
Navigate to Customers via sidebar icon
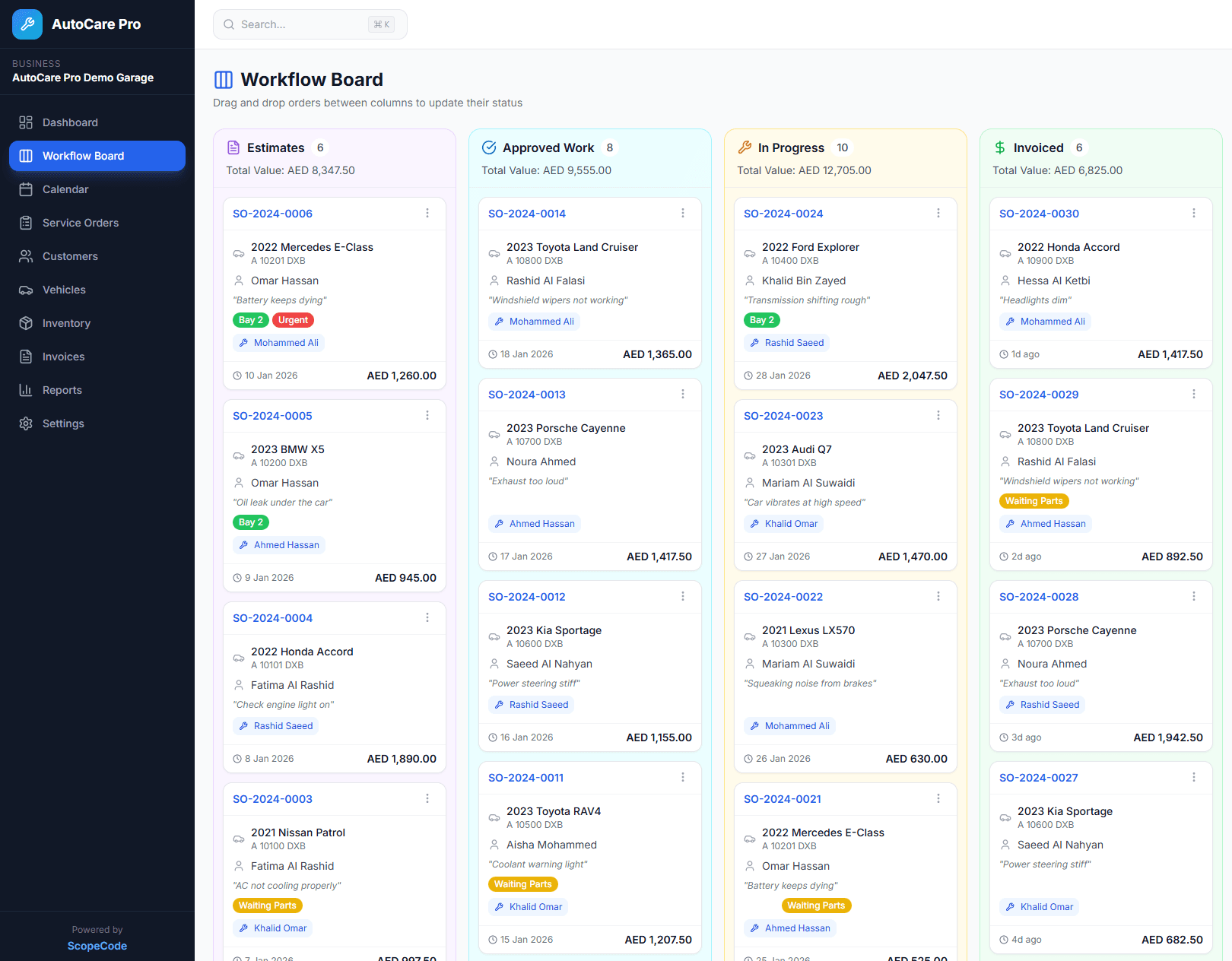(x=70, y=256)
